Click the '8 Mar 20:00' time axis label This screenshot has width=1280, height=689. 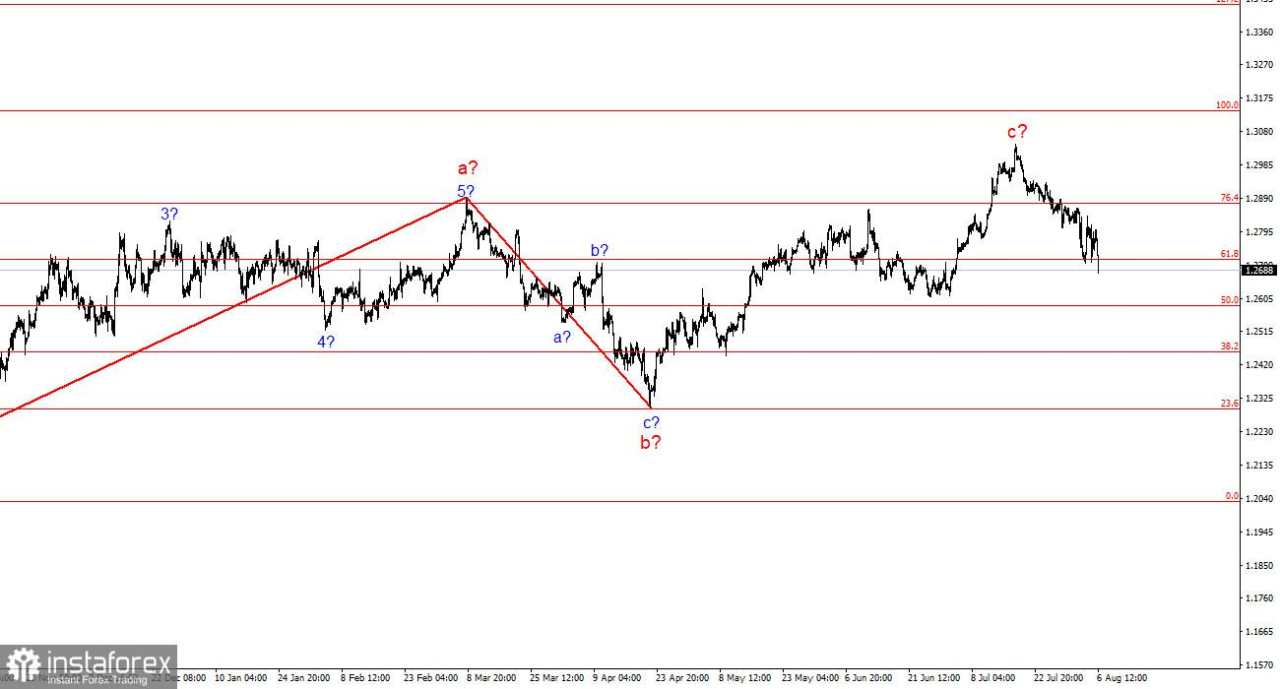click(490, 677)
